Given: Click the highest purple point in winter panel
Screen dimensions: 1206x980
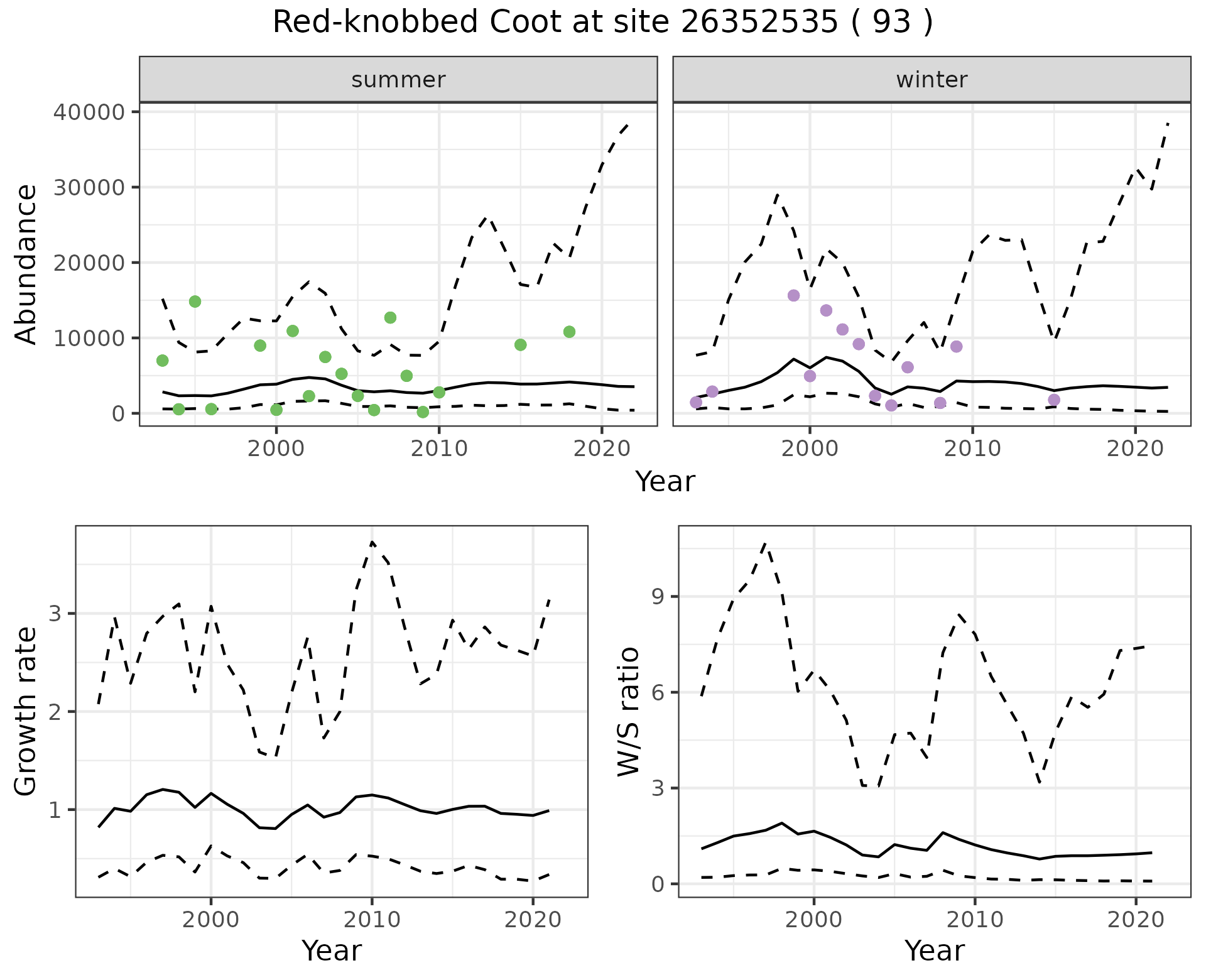Looking at the screenshot, I should click(793, 295).
